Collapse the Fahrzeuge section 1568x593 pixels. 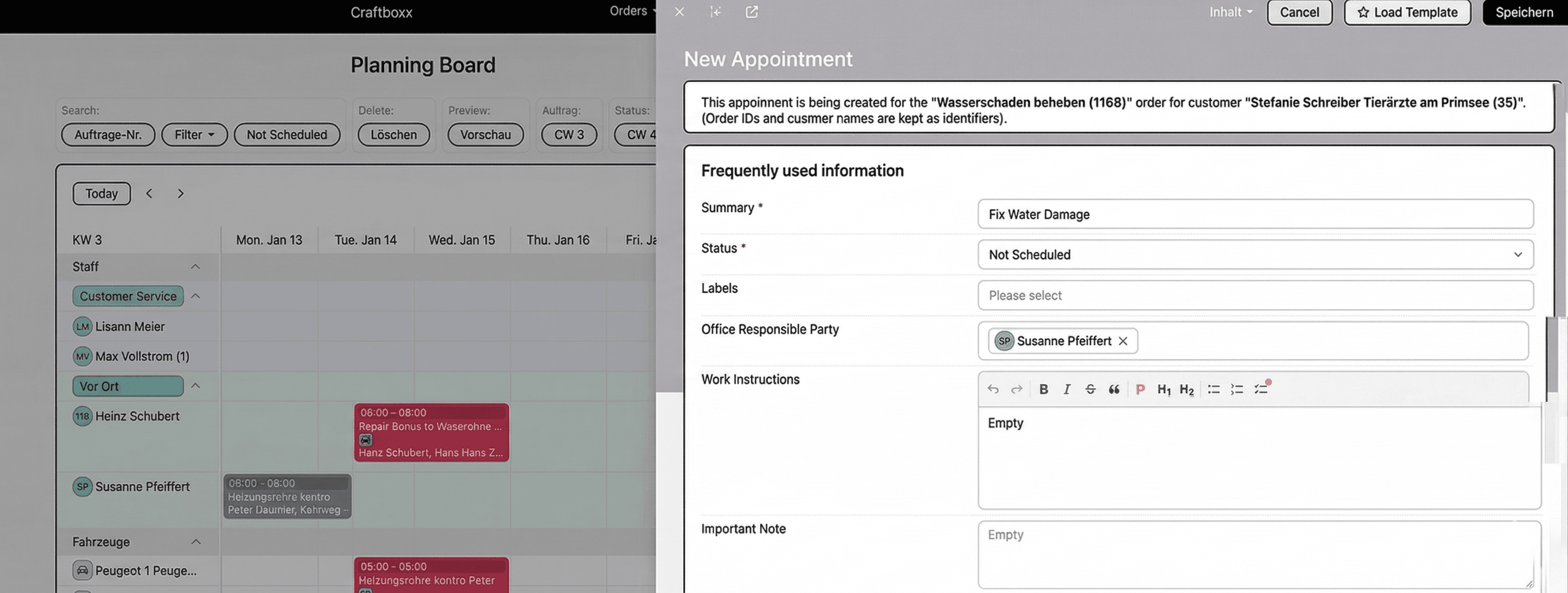[x=195, y=541]
